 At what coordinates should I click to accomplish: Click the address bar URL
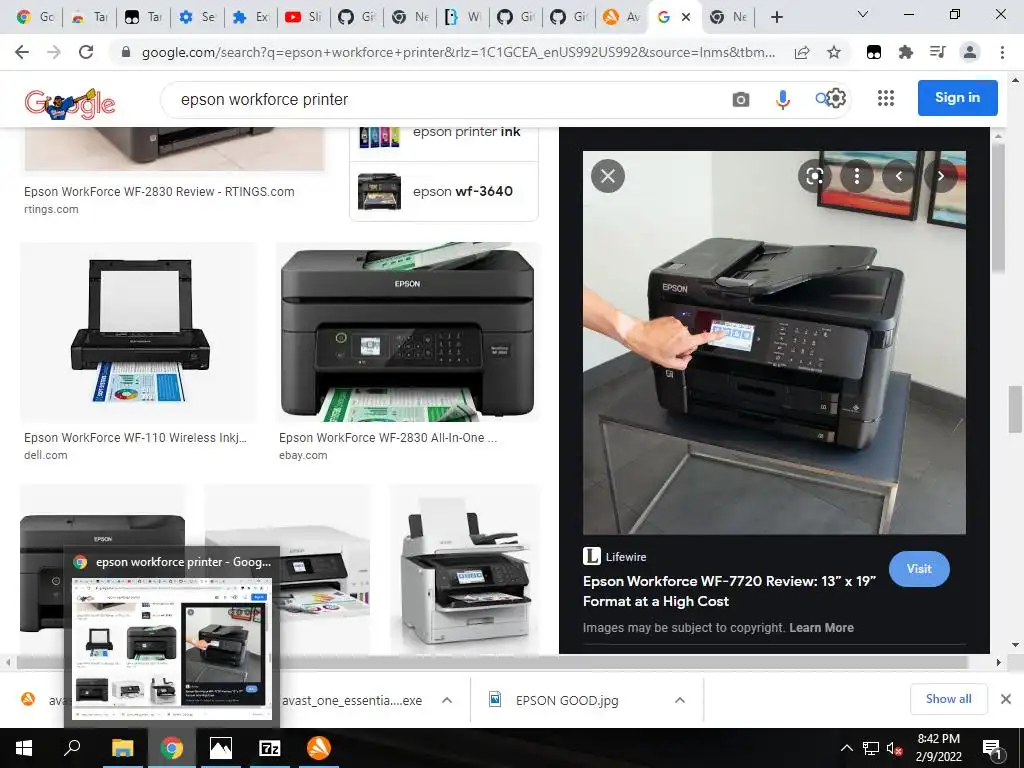coord(458,52)
